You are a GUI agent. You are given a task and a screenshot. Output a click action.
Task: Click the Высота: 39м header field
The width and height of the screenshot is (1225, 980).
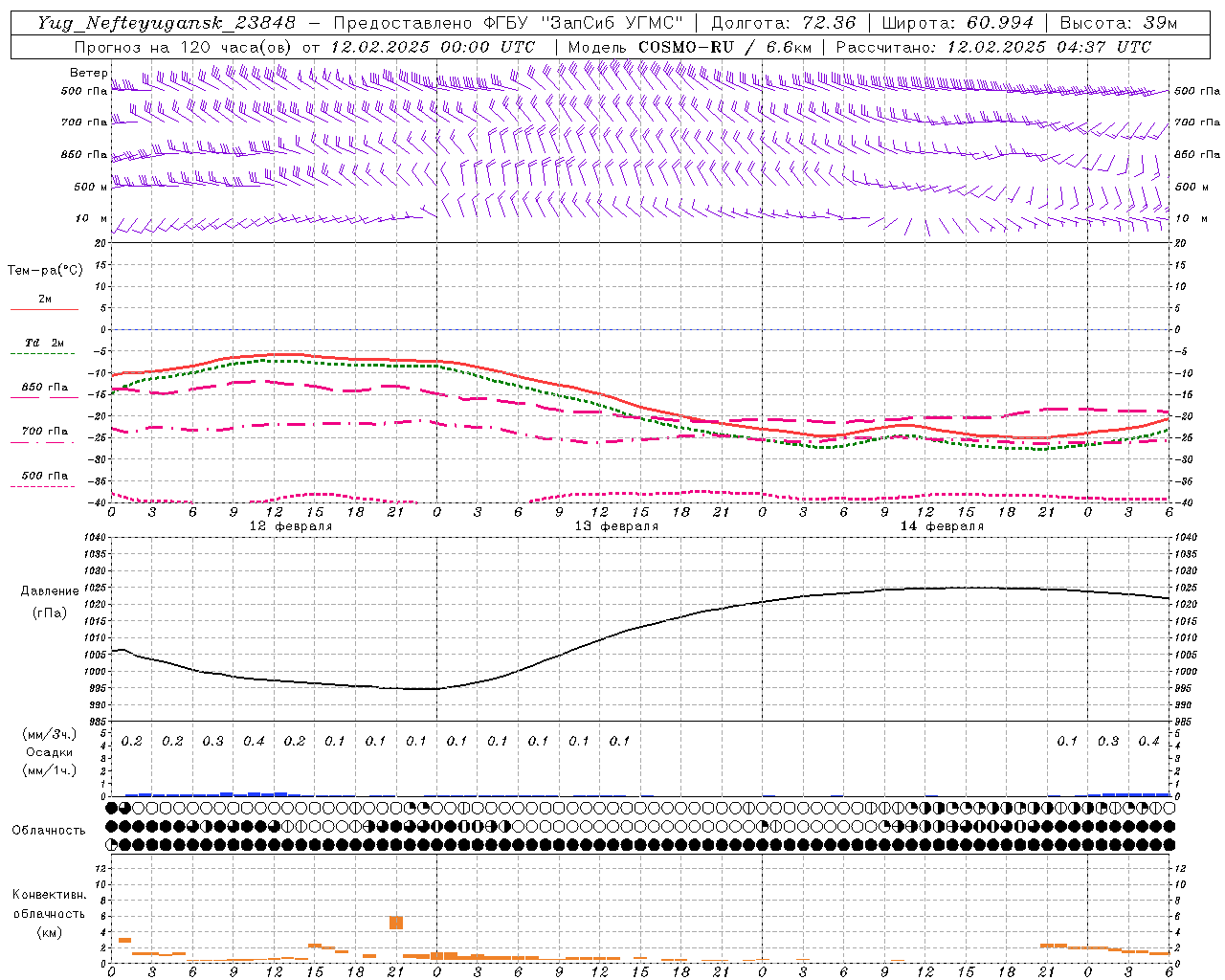pos(1119,23)
